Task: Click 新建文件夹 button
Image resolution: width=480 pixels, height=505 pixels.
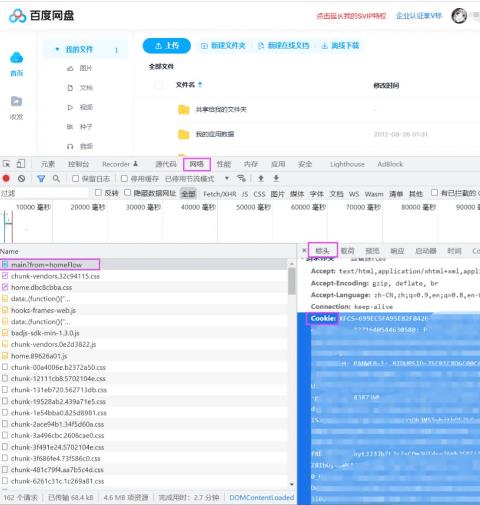Action: point(223,46)
